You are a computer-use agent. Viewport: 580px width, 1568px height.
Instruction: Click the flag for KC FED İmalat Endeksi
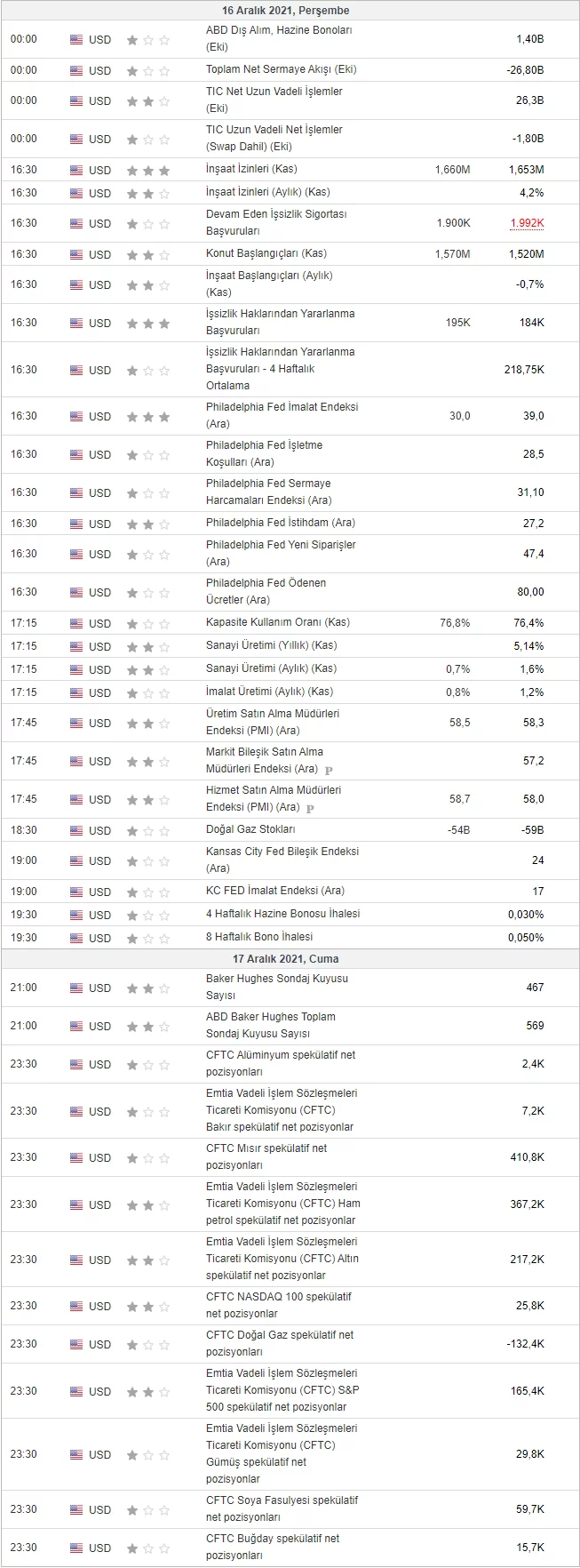76,892
